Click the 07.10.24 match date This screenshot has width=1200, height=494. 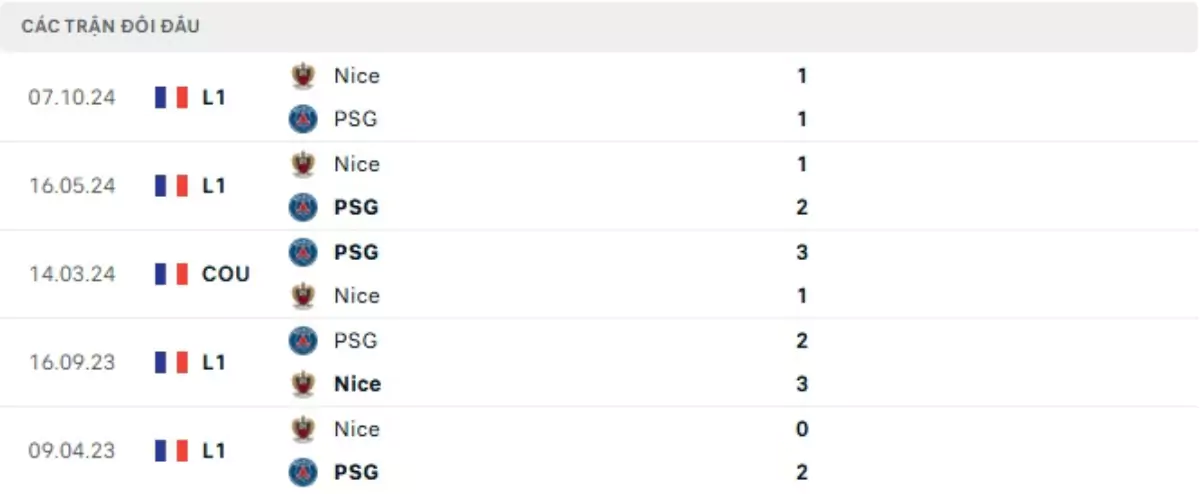point(72,98)
